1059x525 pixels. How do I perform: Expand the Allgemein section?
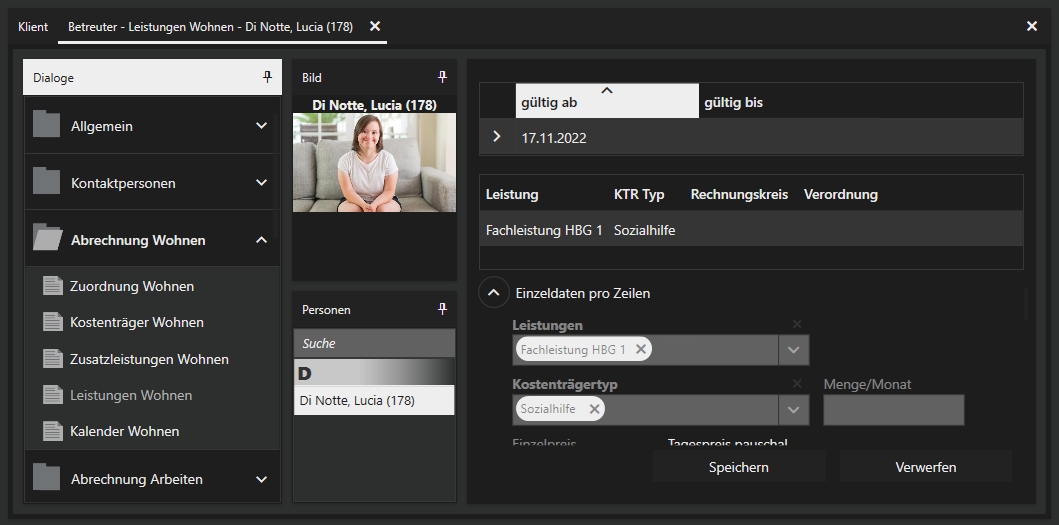[x=261, y=126]
